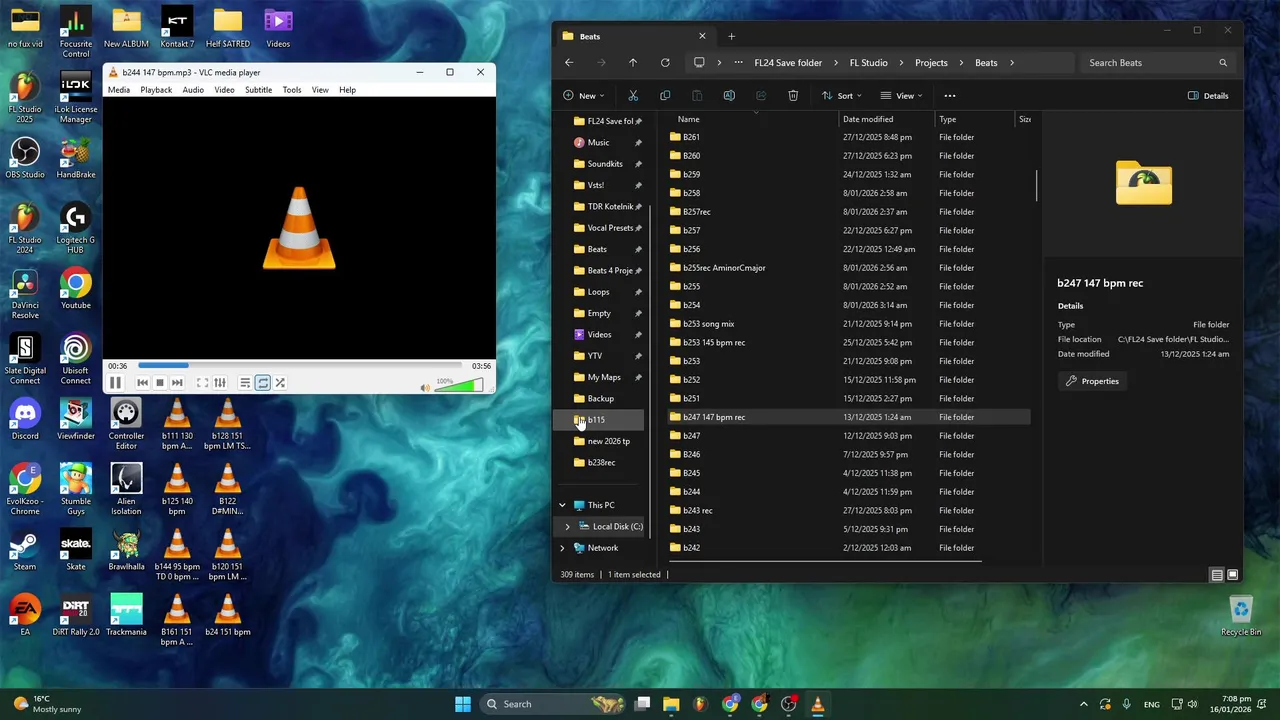
Task: Click FL24 Save folder breadcrumb
Action: [788, 63]
